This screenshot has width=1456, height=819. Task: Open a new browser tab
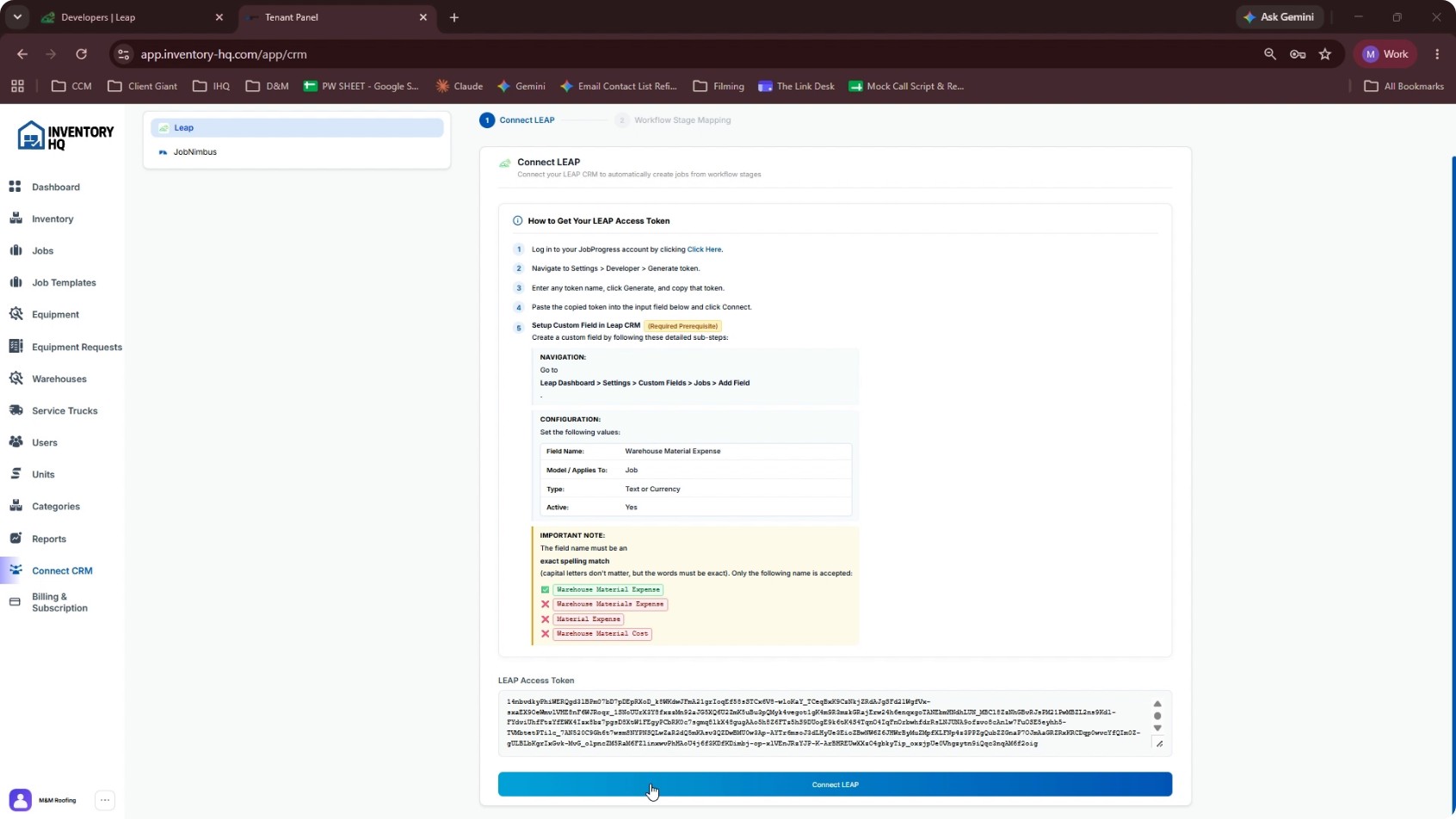(454, 17)
